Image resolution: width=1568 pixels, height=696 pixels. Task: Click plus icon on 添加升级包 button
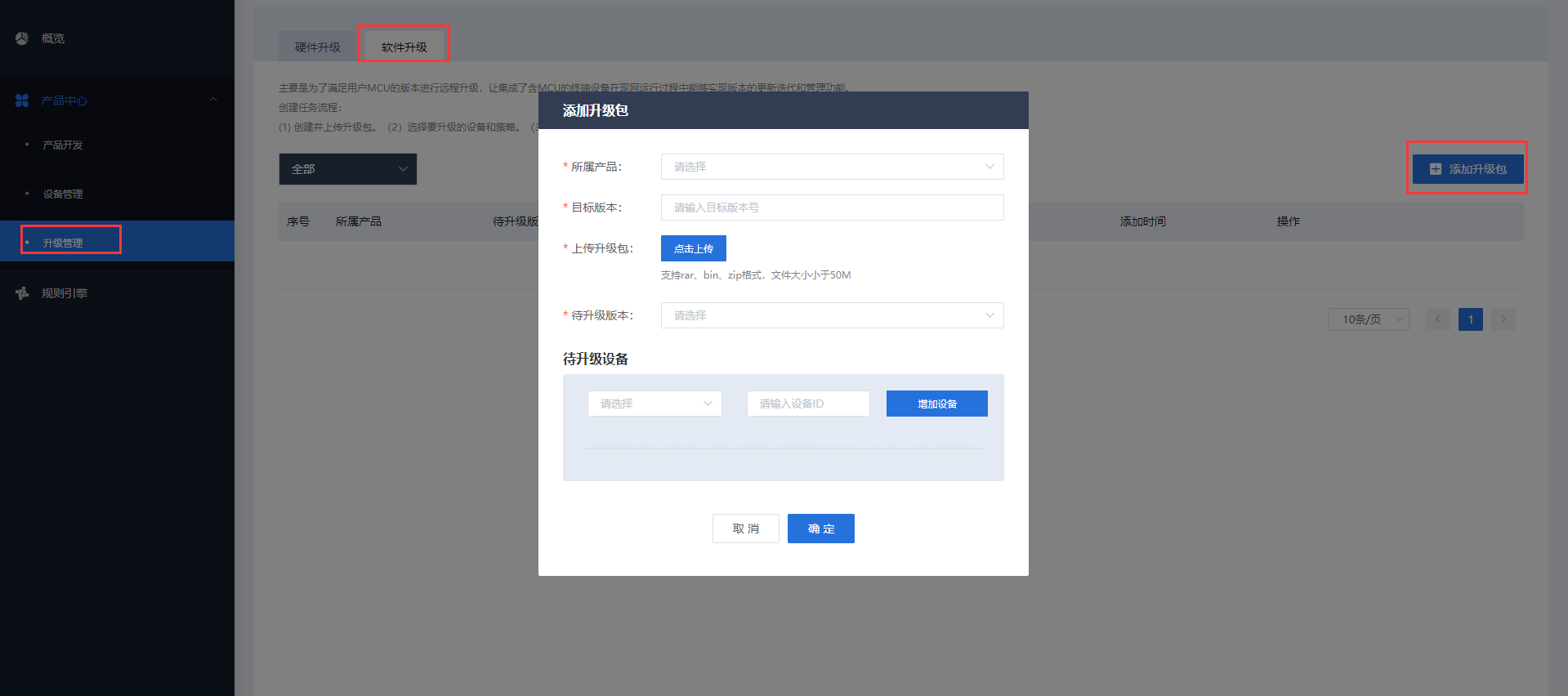tap(1435, 169)
